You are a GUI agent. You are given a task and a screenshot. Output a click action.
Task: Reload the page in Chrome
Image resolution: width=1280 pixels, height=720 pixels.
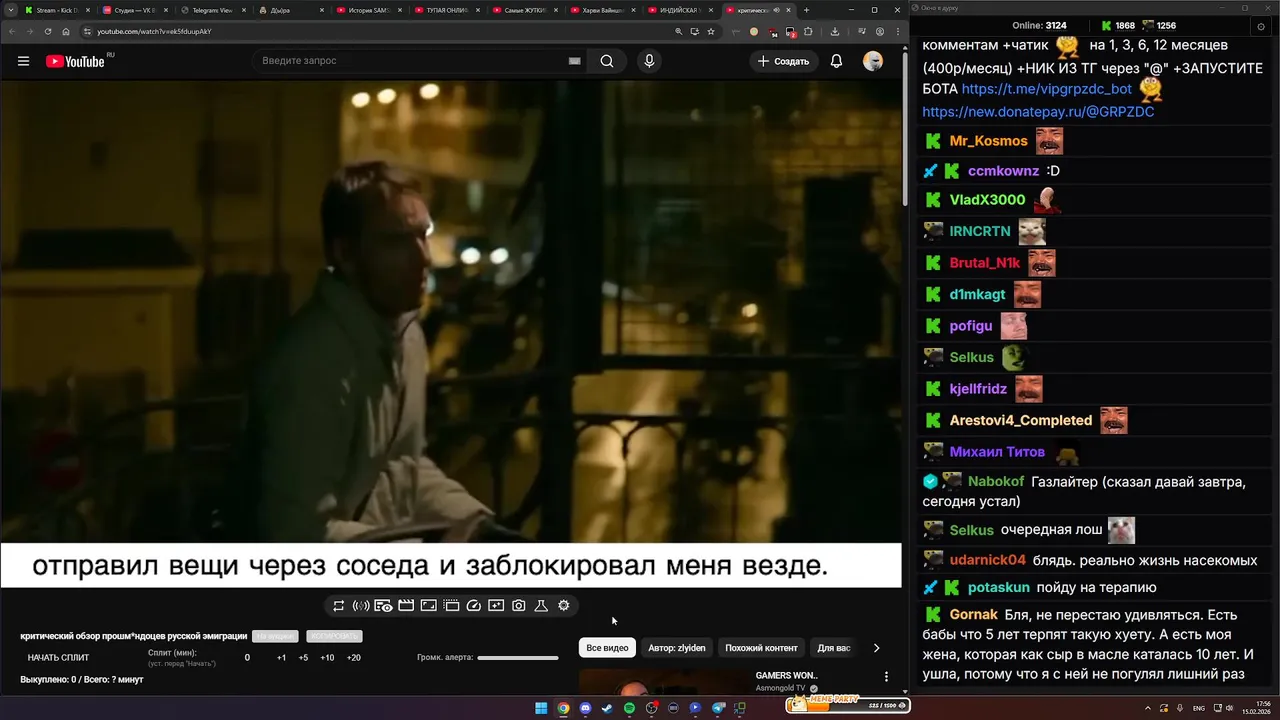click(x=47, y=31)
